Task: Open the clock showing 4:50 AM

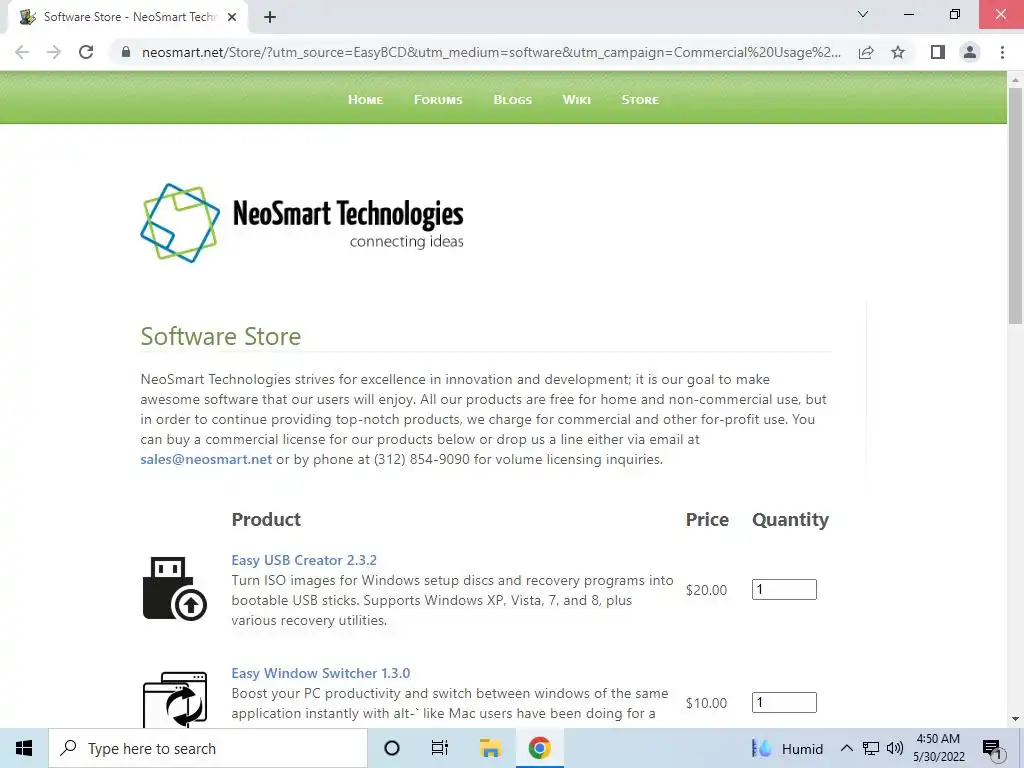Action: tap(938, 748)
